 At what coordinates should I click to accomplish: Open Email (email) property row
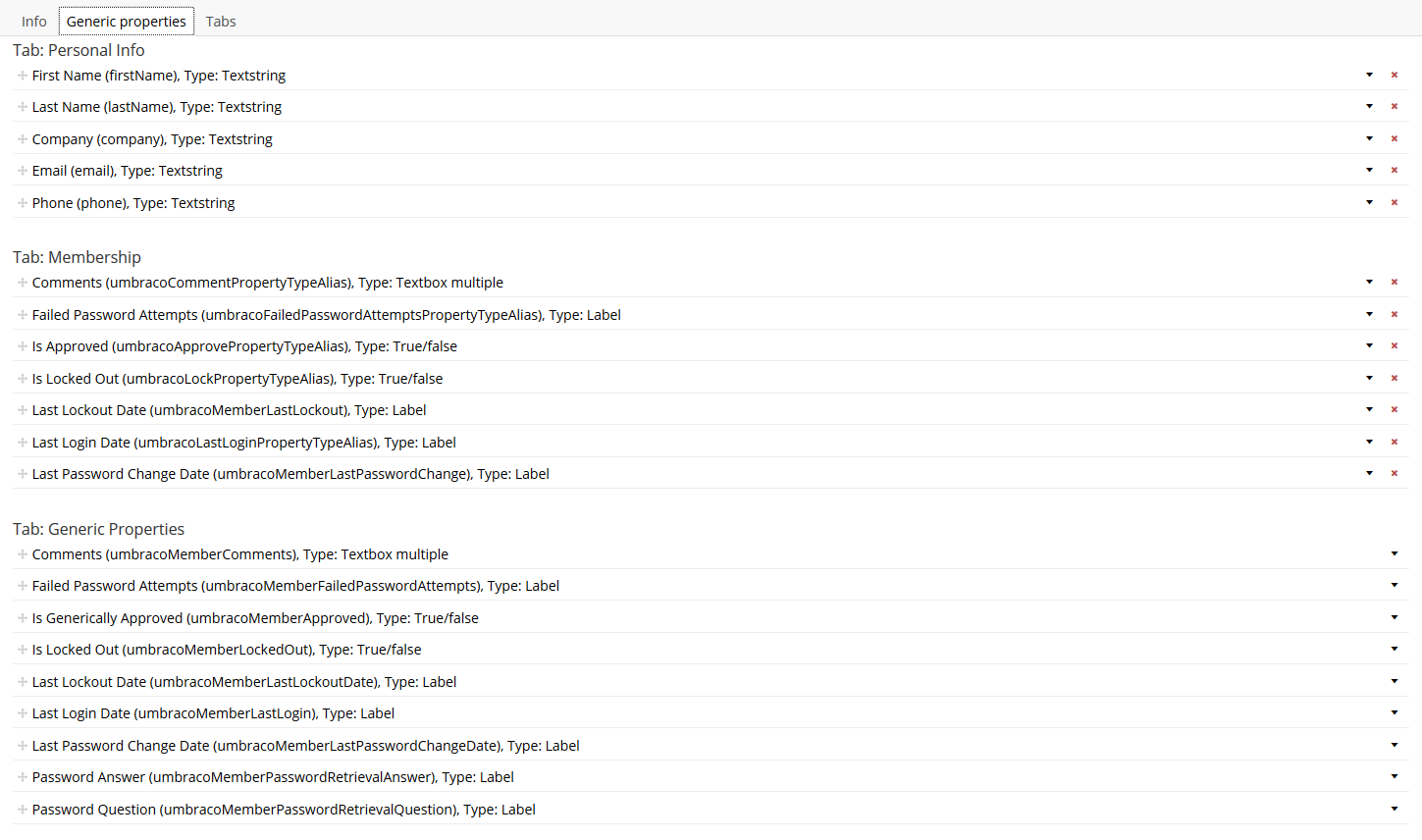(x=128, y=171)
